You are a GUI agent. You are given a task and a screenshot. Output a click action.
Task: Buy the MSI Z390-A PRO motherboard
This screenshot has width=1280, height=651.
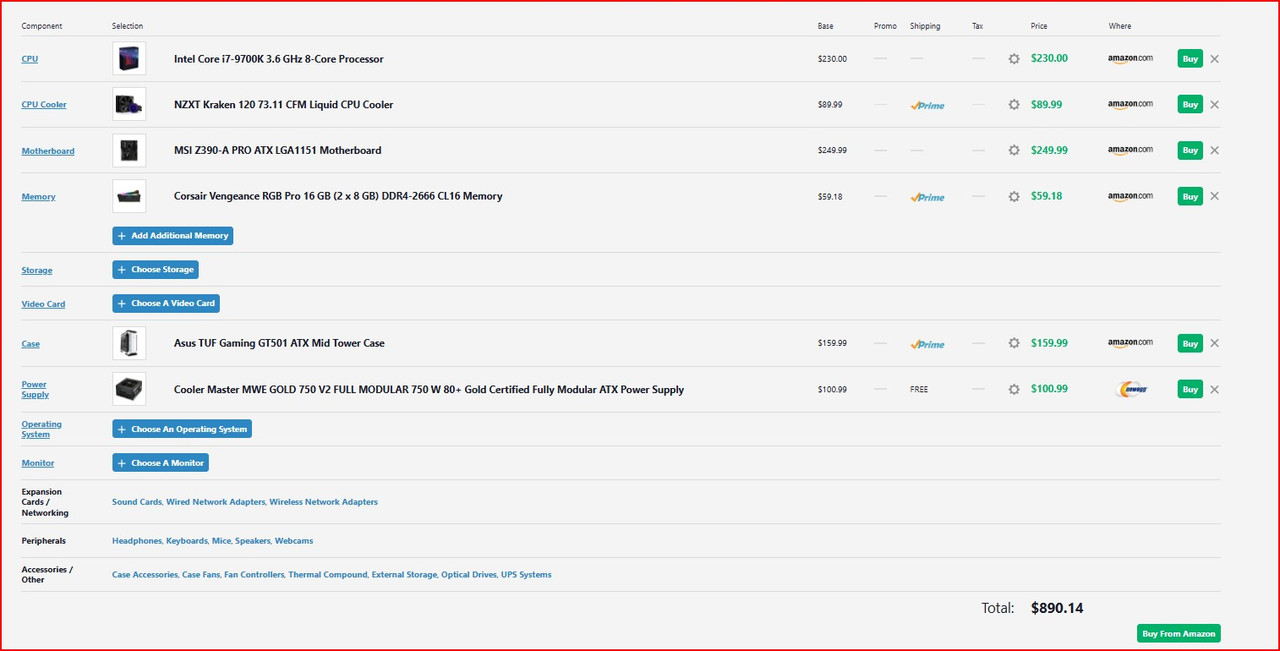[x=1190, y=151]
